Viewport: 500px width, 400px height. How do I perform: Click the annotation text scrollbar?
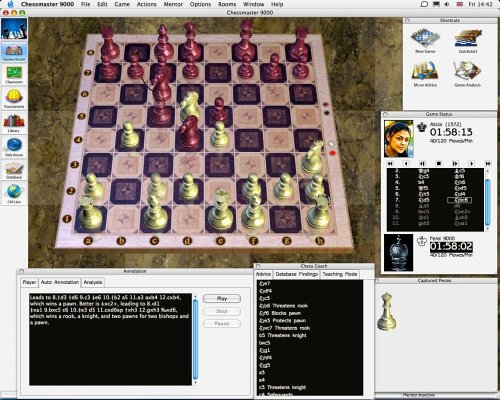[x=195, y=339]
